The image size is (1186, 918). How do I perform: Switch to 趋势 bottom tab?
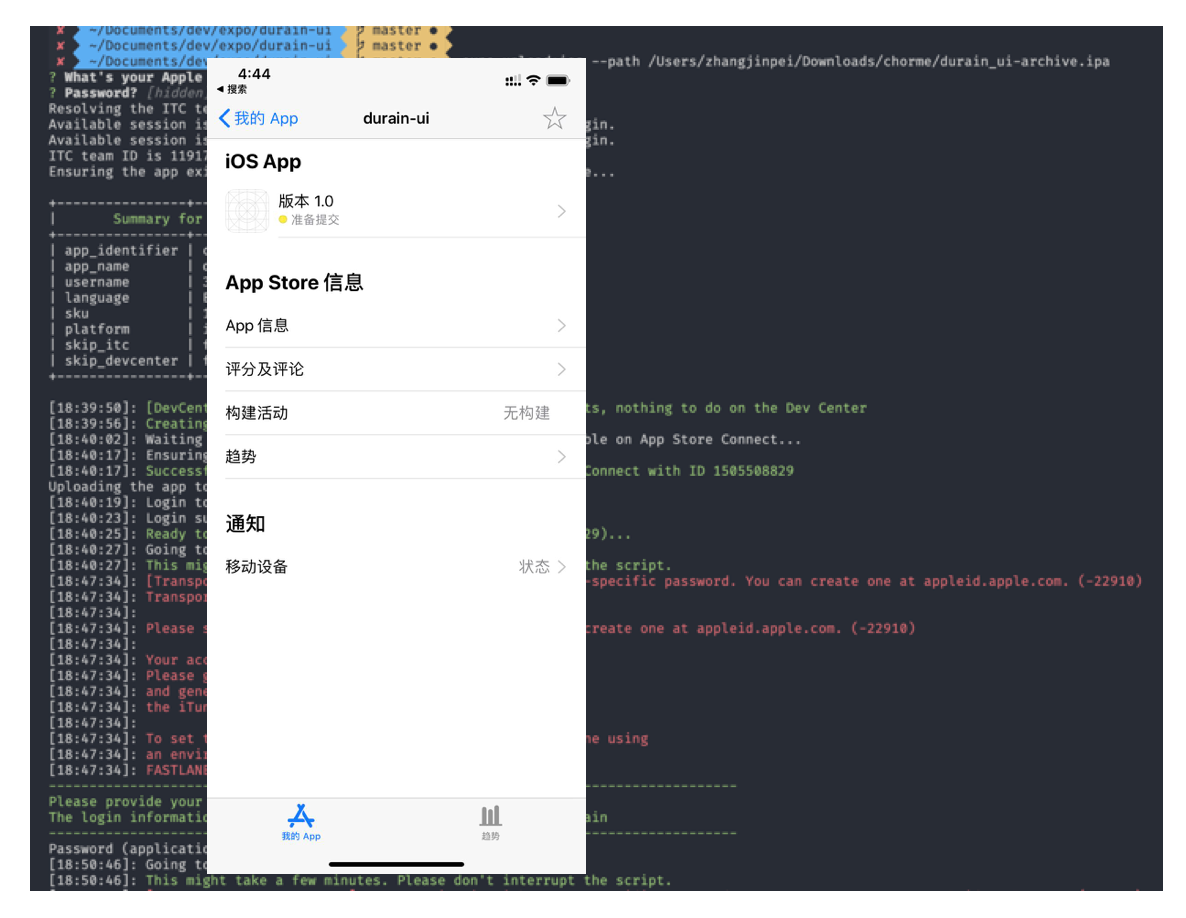491,823
